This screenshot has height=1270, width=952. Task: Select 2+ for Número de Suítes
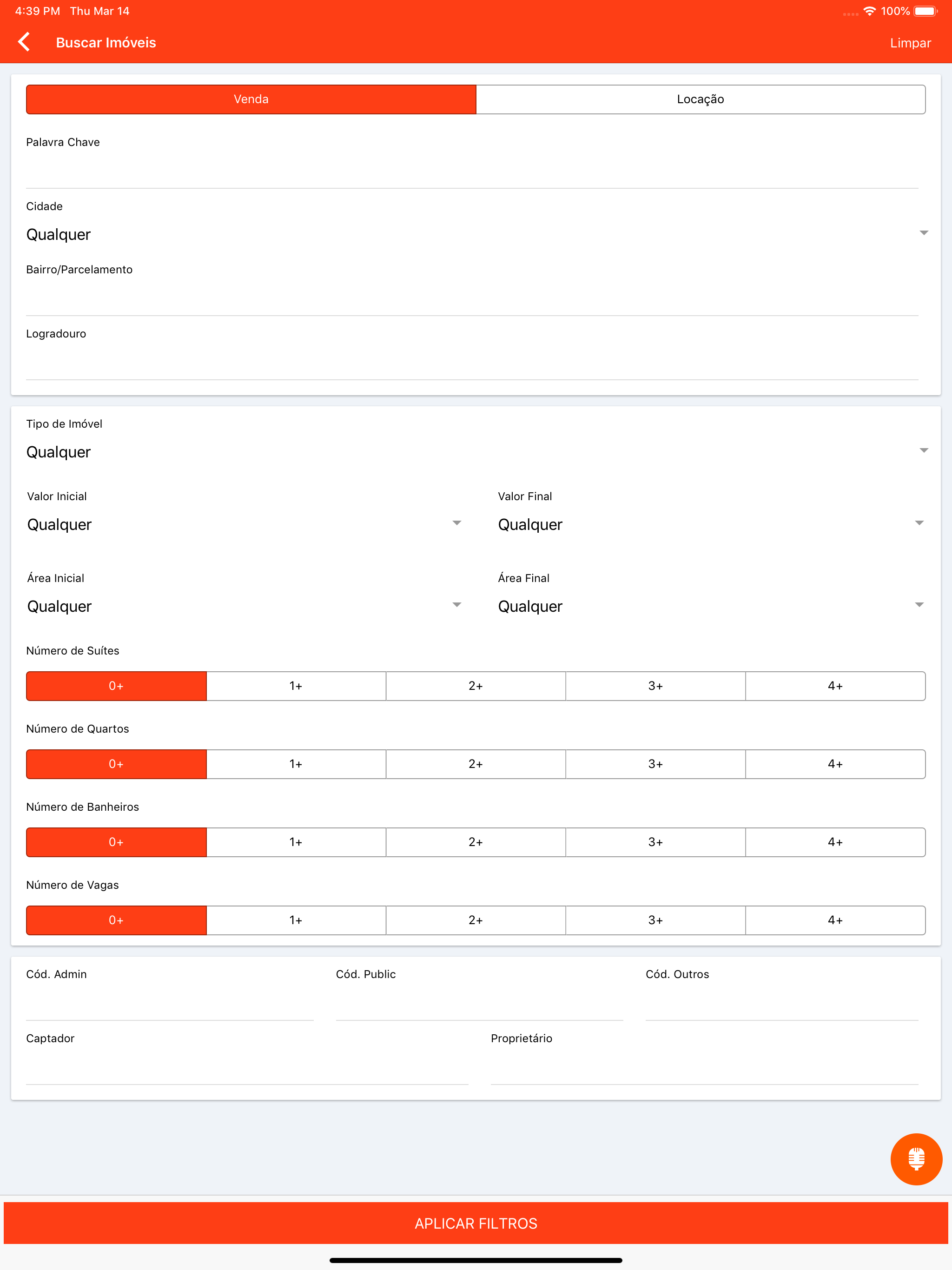point(476,686)
